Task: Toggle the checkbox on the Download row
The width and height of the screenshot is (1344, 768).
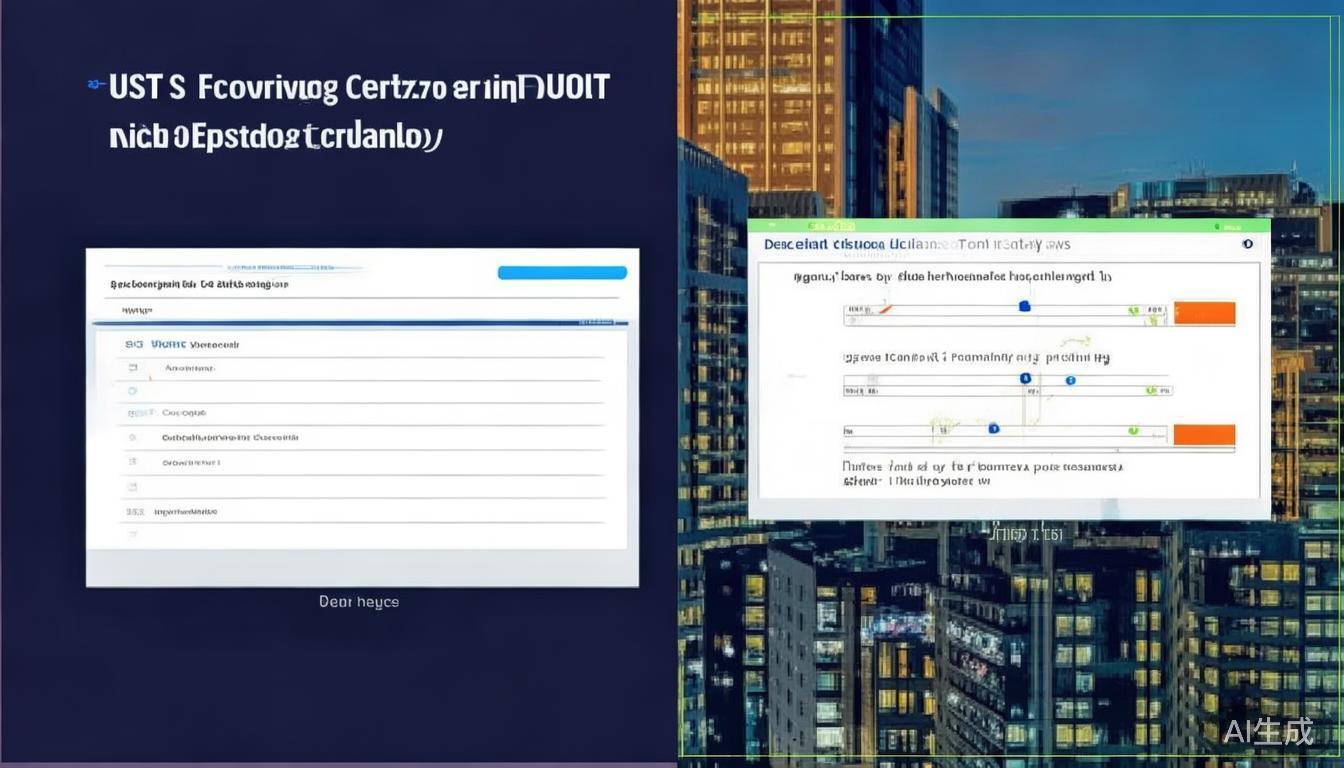Action: [x=133, y=461]
